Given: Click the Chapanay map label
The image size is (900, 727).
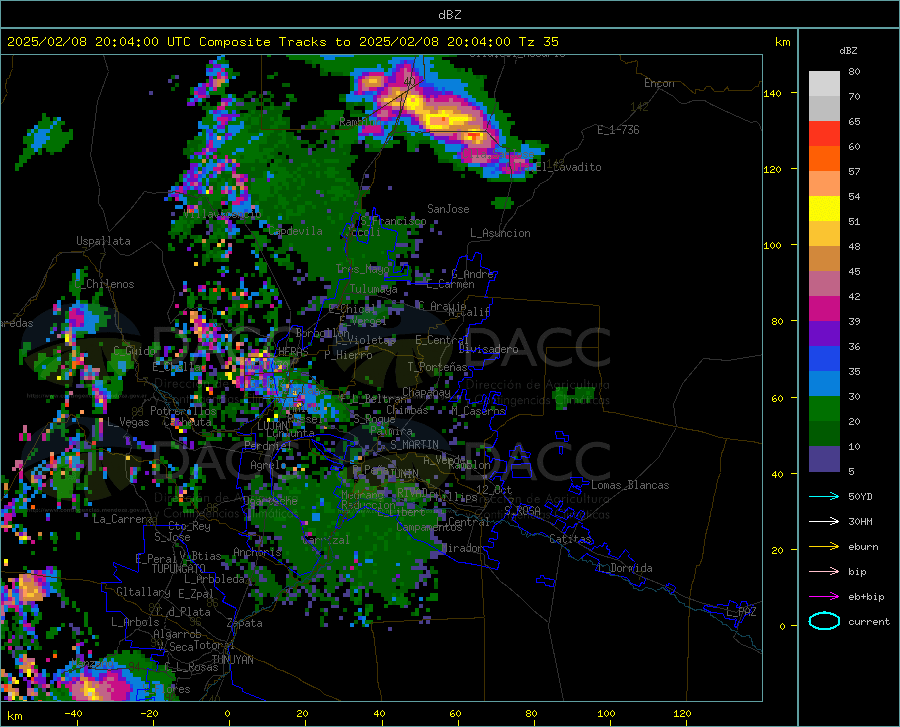Looking at the screenshot, I should [x=426, y=392].
